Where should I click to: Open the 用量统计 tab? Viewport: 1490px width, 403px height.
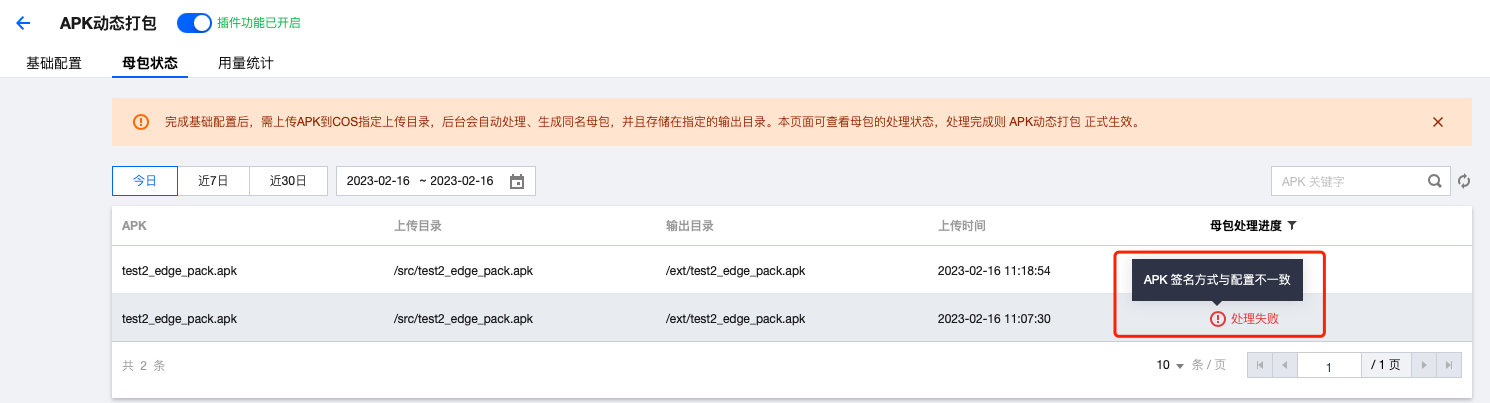[x=246, y=63]
